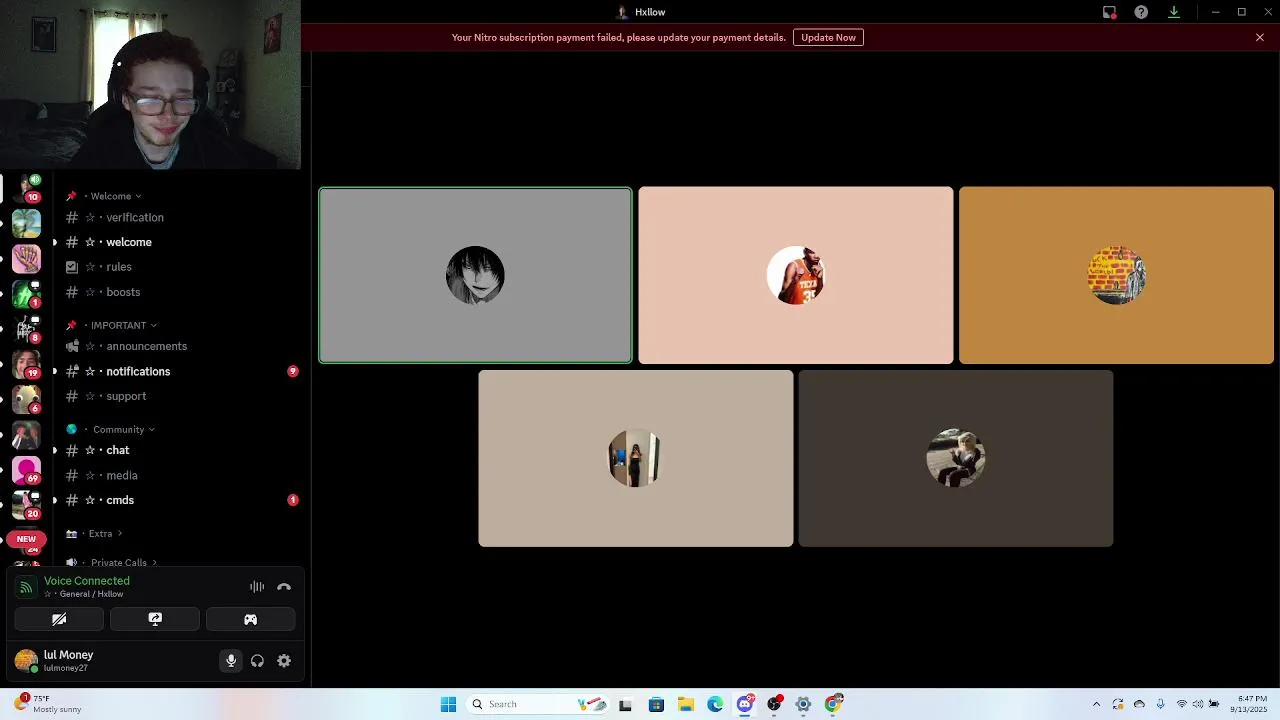Image resolution: width=1280 pixels, height=720 pixels.
Task: Open Microsoft Edge from taskbar
Action: (715, 704)
